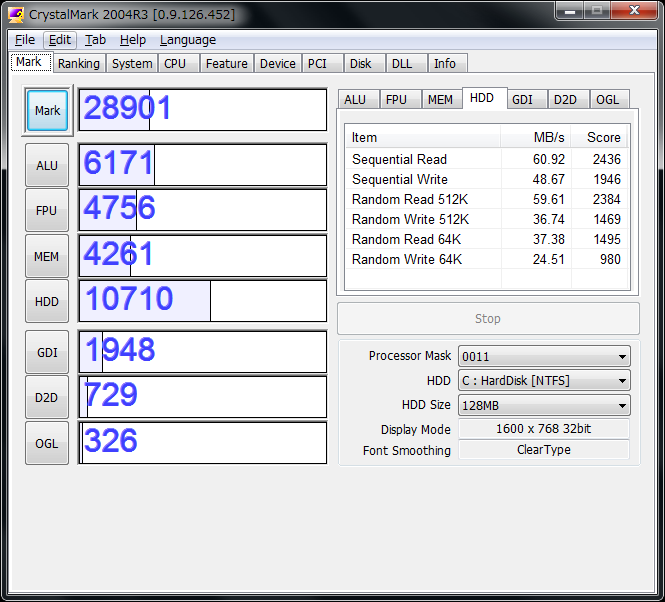Click the 2436 score value
Viewport: 665px width, 602px height.
point(606,159)
